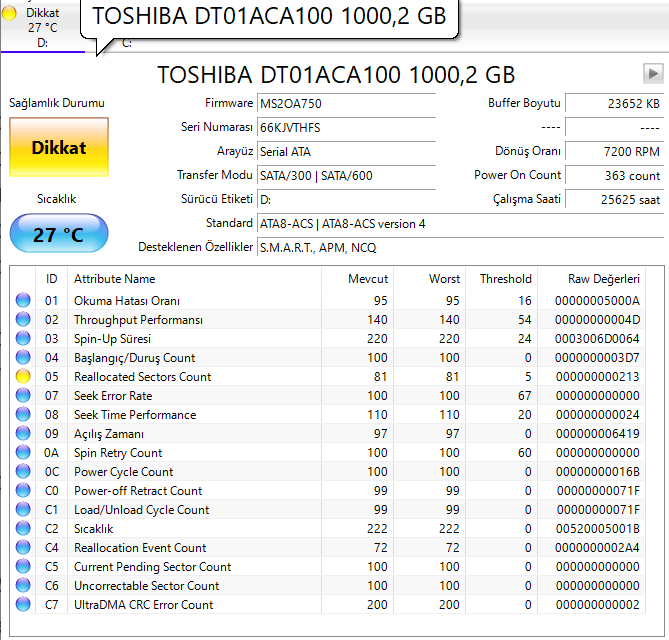Click the Mevcut column header

click(x=358, y=279)
